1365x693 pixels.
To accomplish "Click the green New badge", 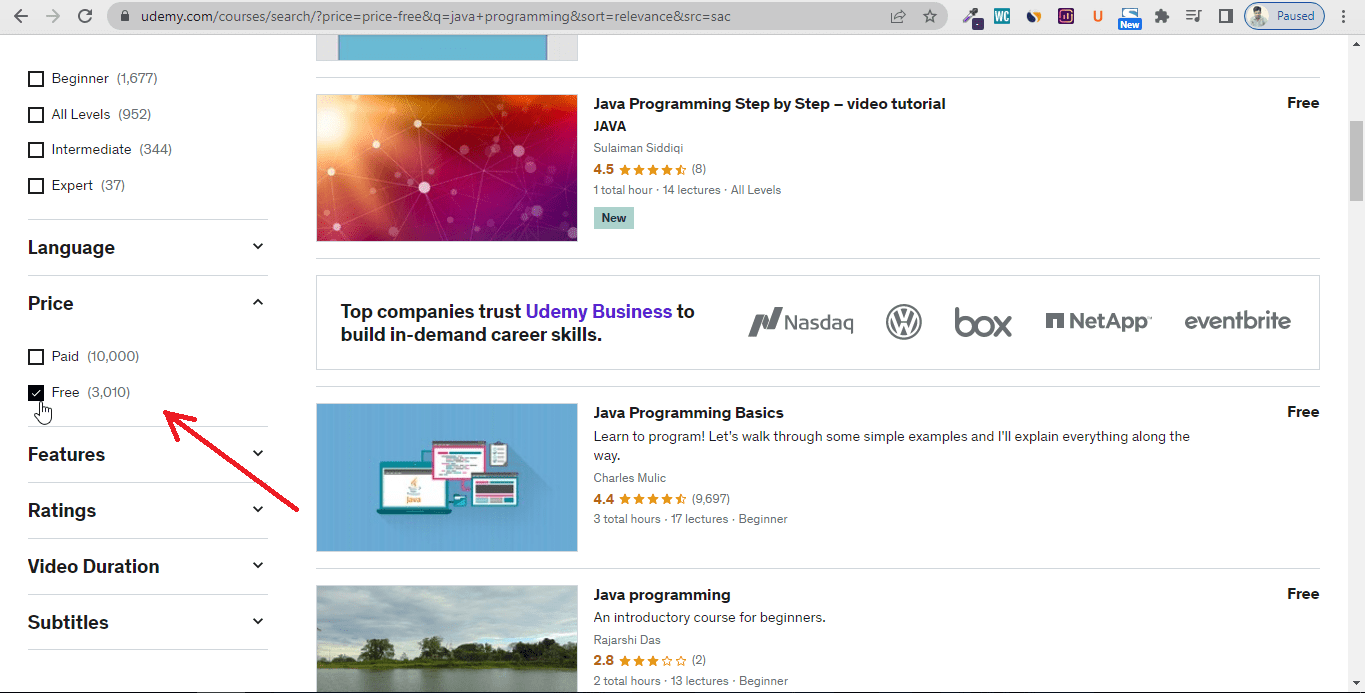I will tap(614, 218).
